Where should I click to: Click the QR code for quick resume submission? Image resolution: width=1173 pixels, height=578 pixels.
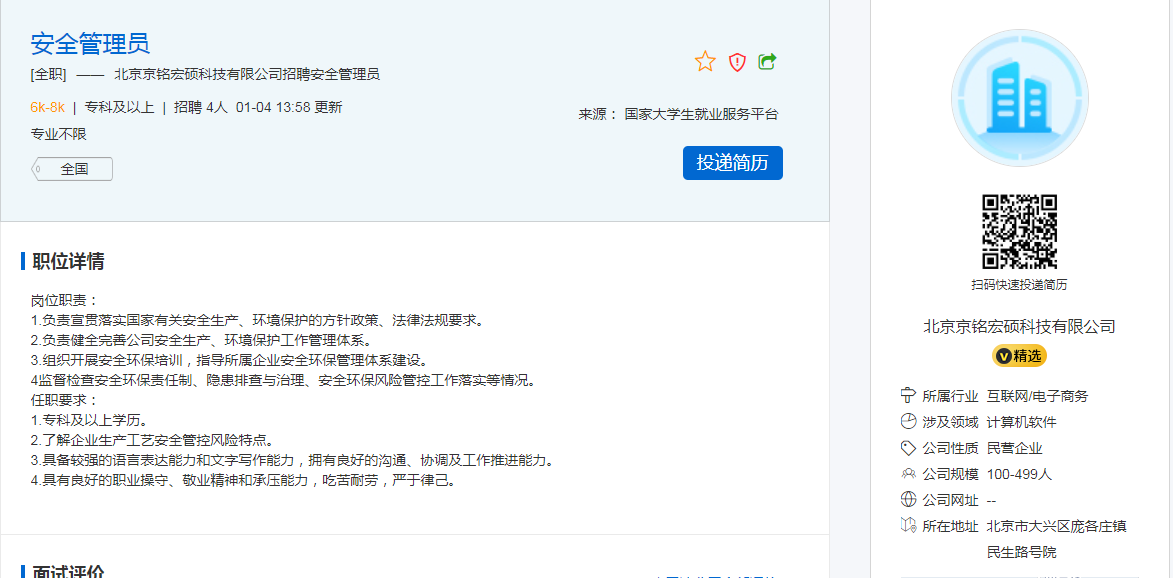pyautogui.click(x=1019, y=231)
